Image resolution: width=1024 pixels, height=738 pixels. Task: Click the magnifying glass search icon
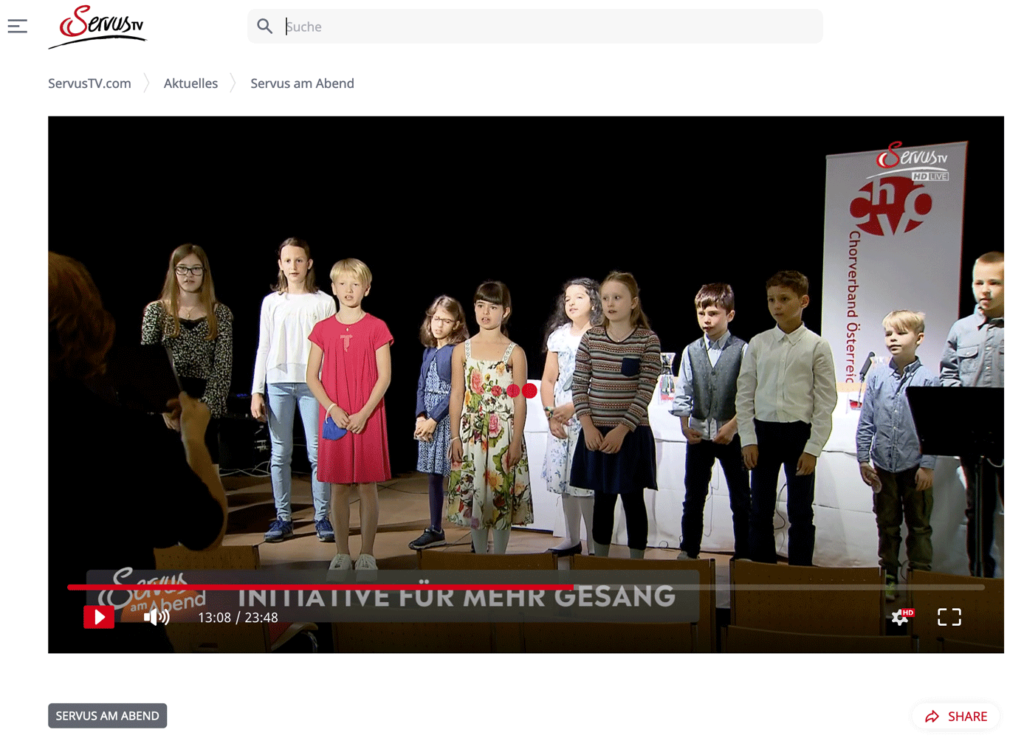pos(265,26)
